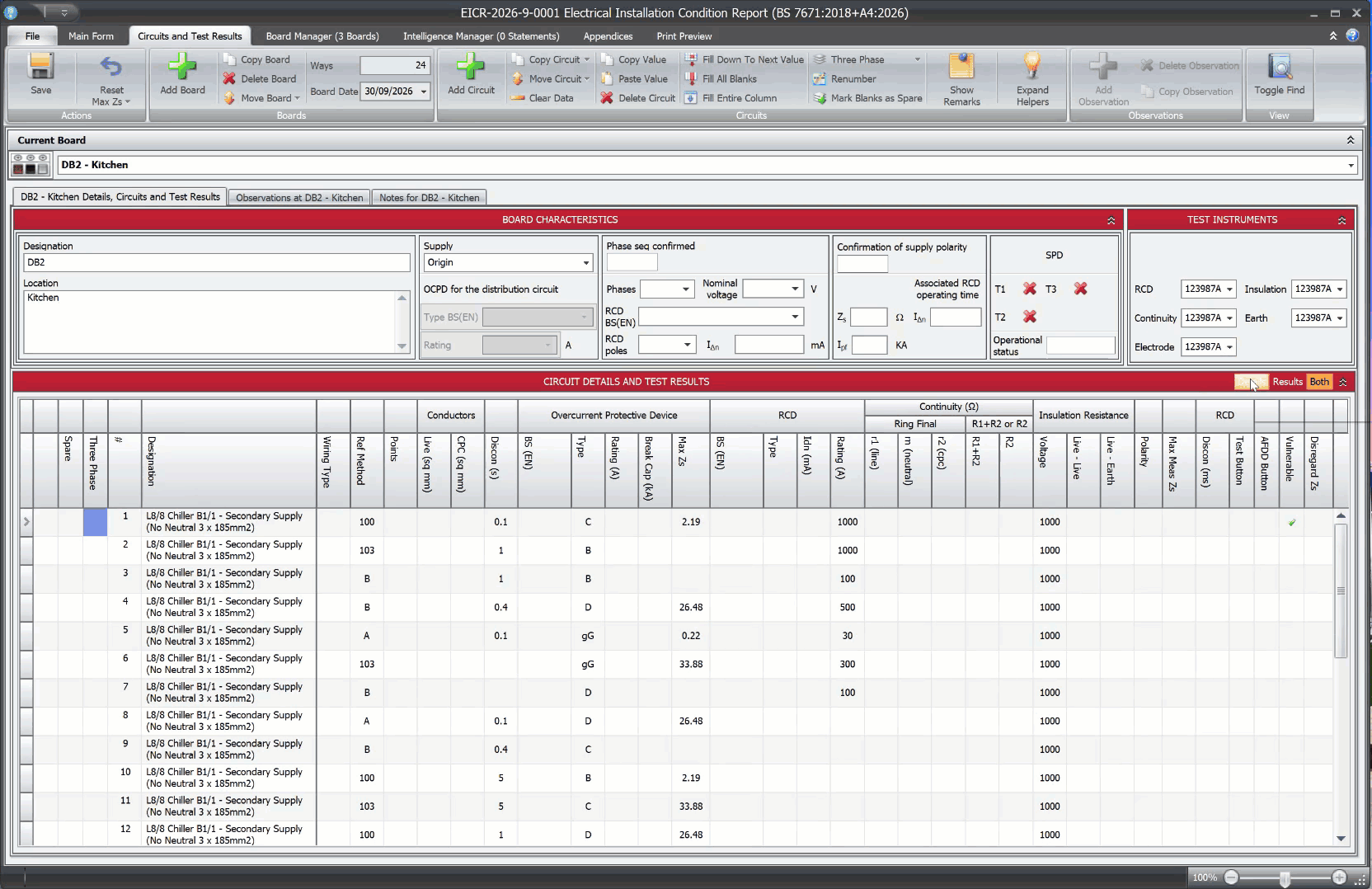
Task: Switch circuit view to Results only
Action: [x=1287, y=382]
